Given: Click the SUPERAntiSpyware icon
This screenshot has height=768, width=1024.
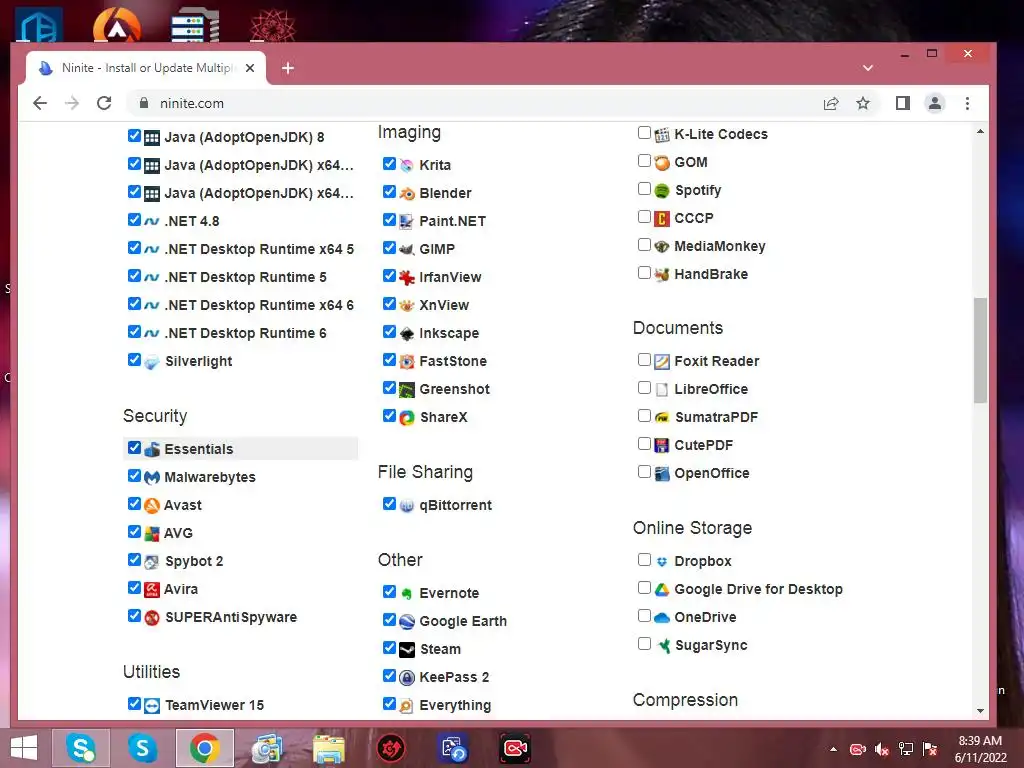Looking at the screenshot, I should click(152, 618).
